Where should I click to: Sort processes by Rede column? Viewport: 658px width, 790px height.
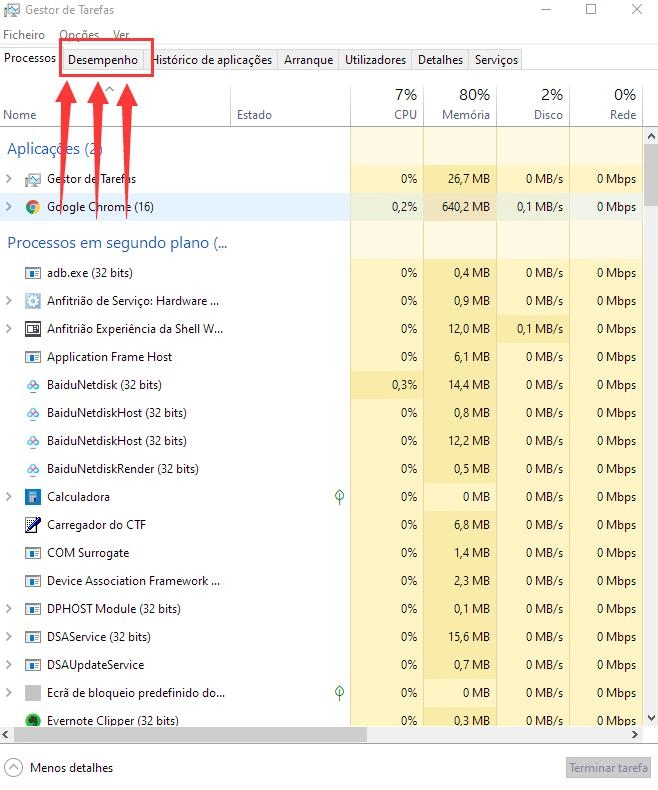pyautogui.click(x=606, y=106)
